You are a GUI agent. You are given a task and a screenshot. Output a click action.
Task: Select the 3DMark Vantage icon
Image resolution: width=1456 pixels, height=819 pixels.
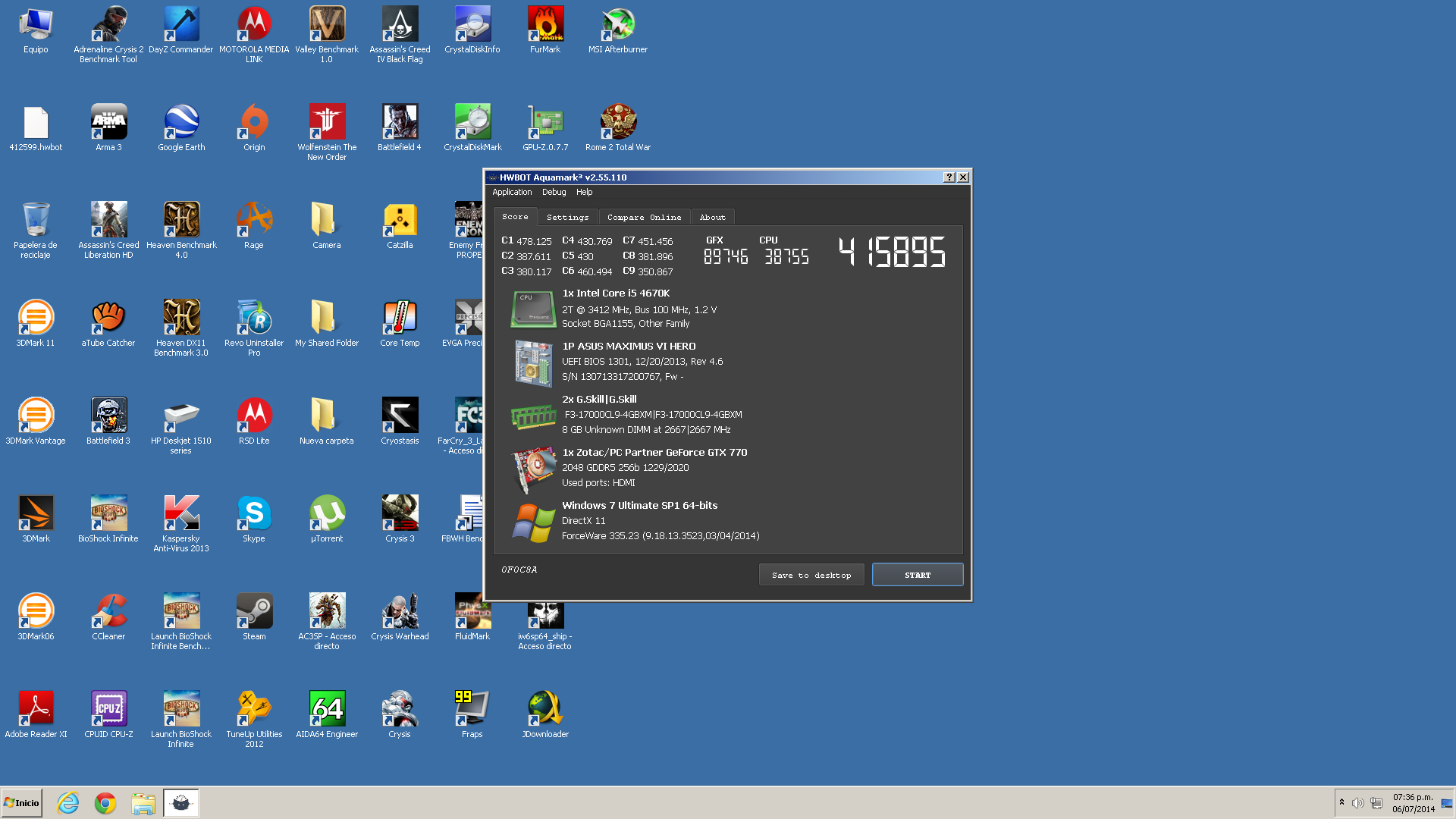pos(36,422)
